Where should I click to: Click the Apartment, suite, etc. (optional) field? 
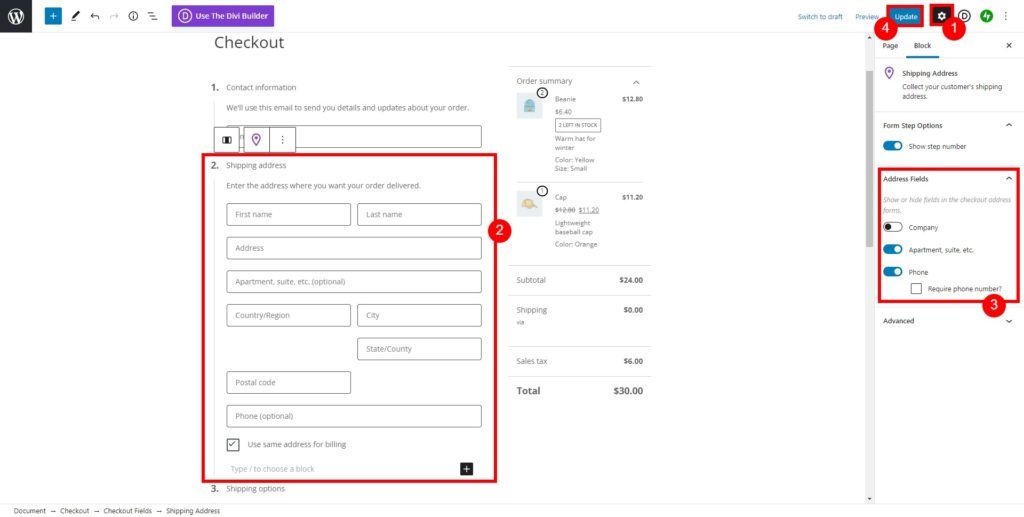click(x=354, y=281)
